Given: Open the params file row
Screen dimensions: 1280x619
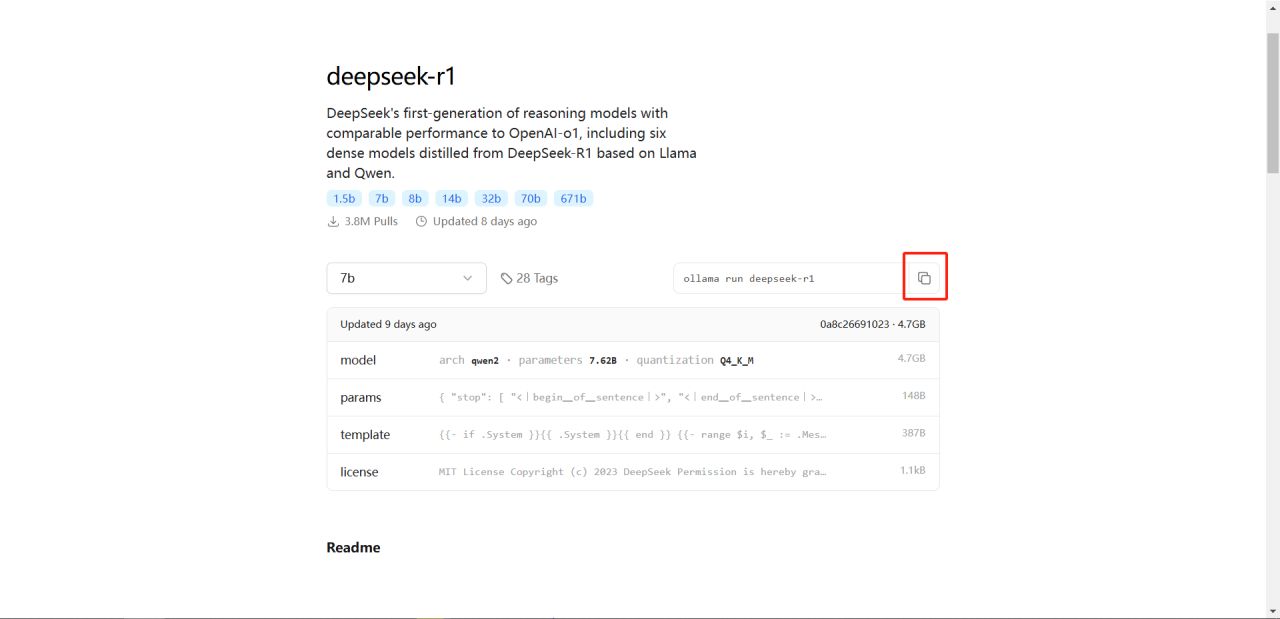Looking at the screenshot, I should coord(633,397).
